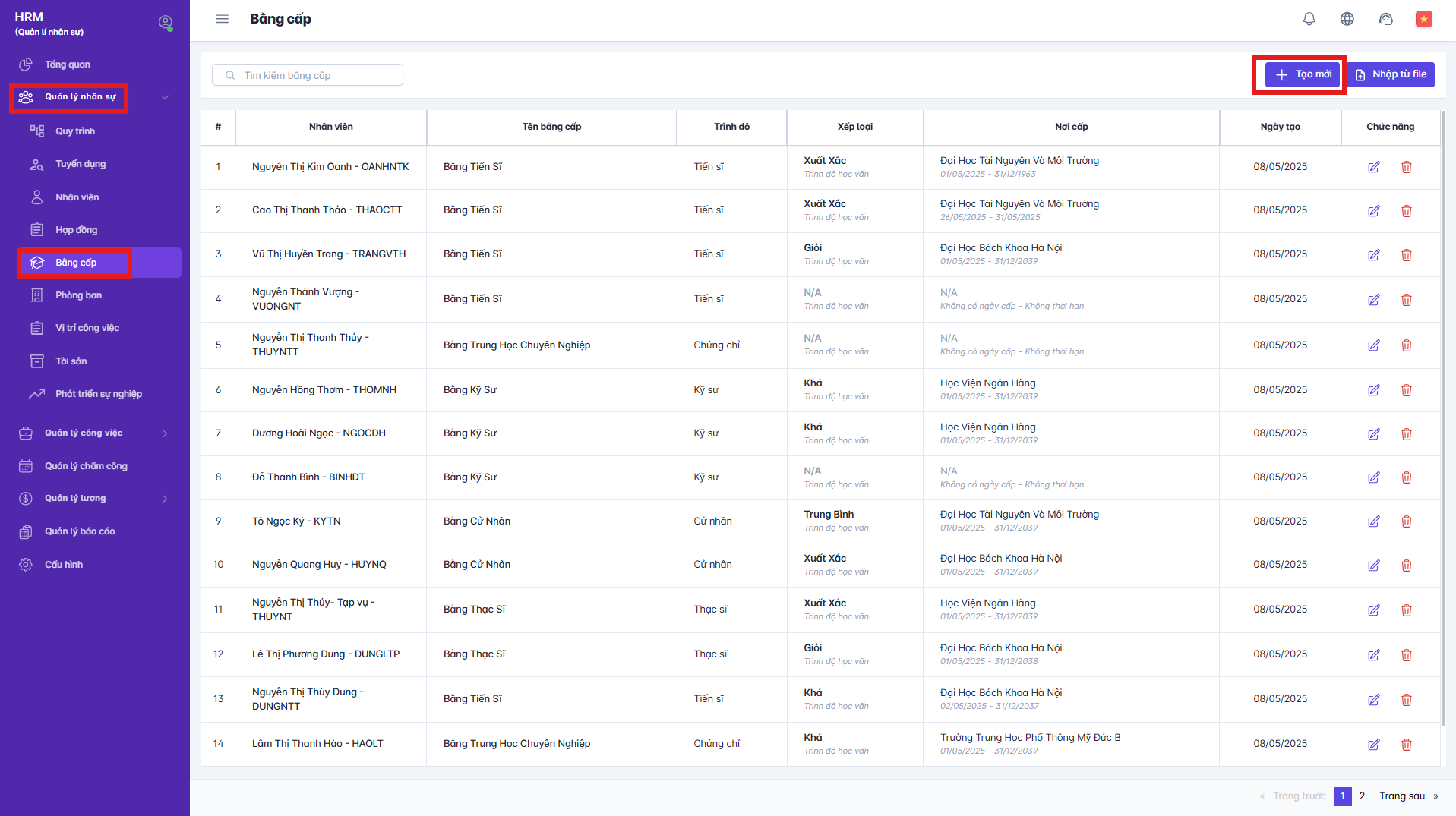Click the Nhập từ file button
Viewport: 1456px width, 816px height.
pos(1391,74)
